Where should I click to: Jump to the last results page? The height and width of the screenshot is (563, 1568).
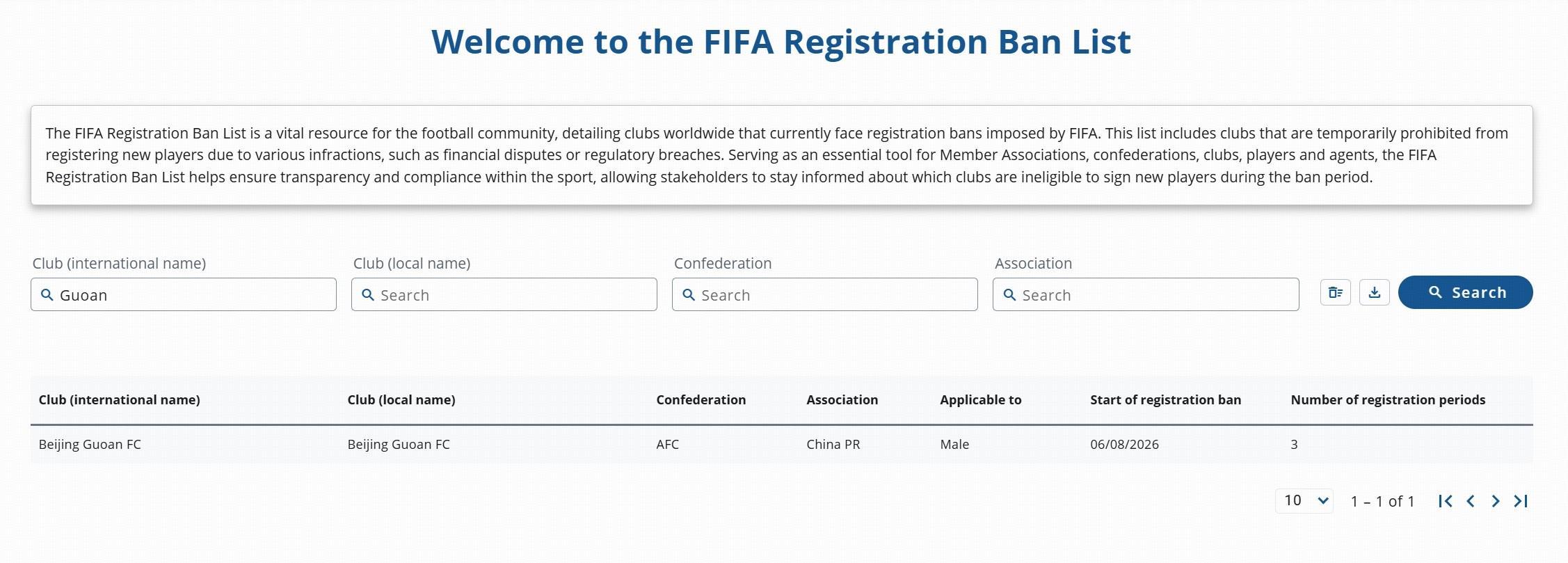[x=1521, y=501]
